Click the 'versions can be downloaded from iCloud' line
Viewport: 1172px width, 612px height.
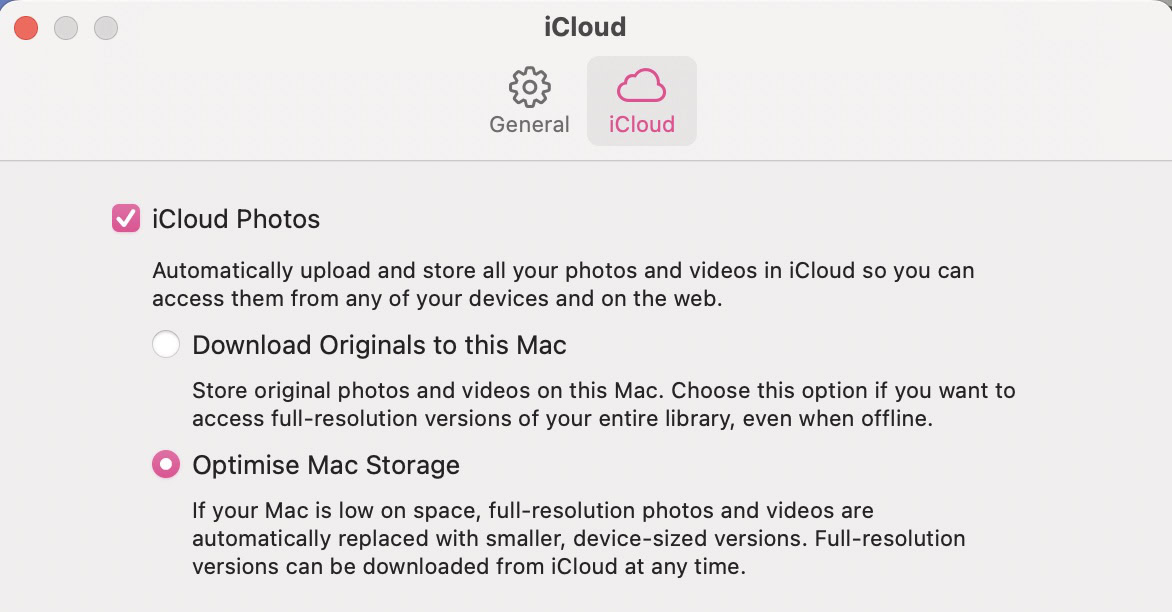tap(469, 566)
